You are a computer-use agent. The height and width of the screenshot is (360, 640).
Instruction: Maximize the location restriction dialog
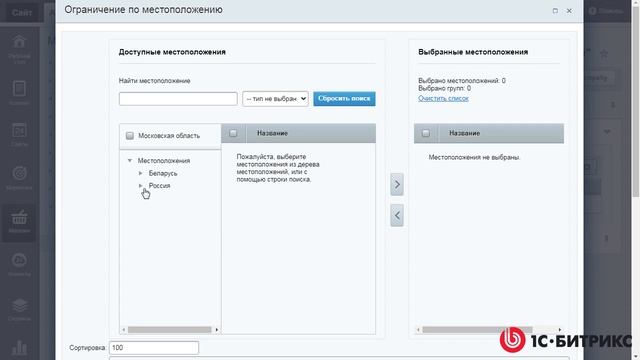click(555, 11)
